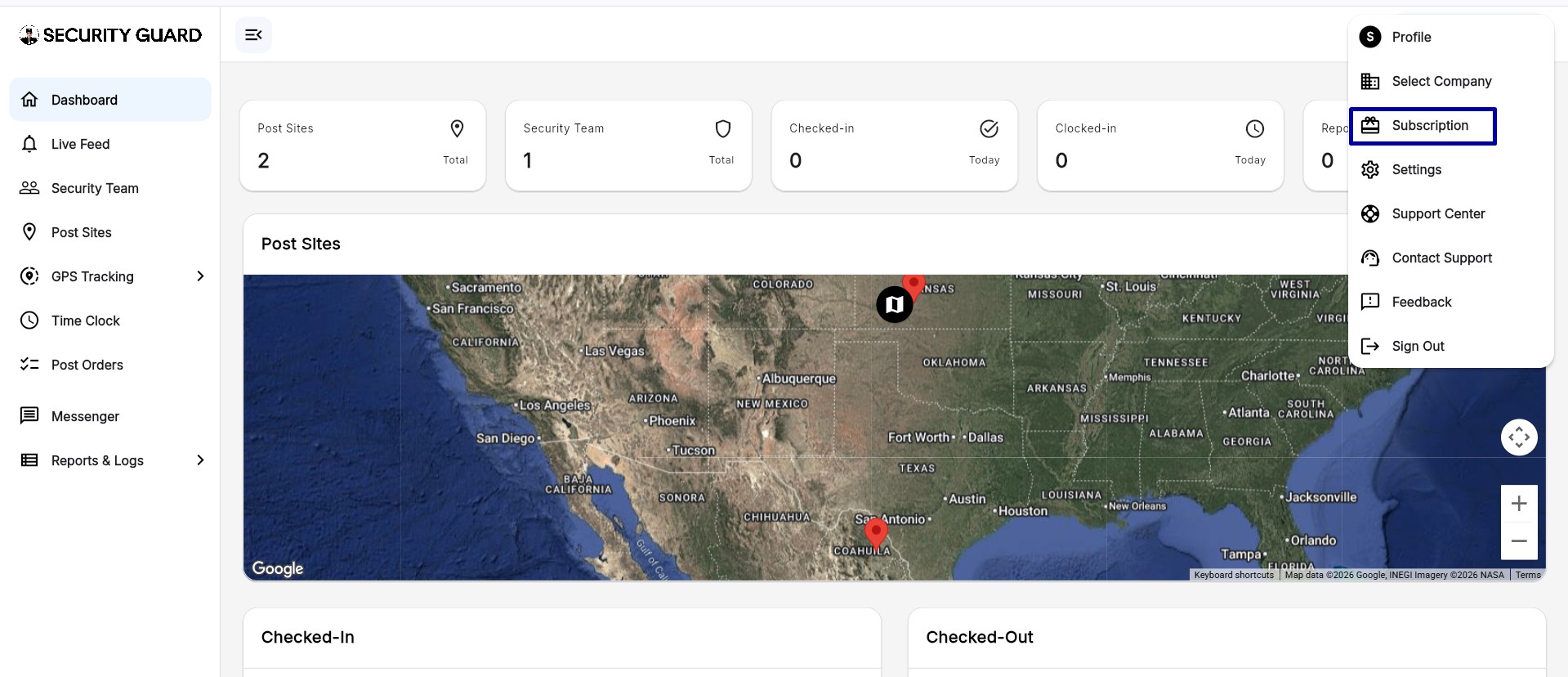
Task: Zoom out on the map
Action: [x=1519, y=540]
